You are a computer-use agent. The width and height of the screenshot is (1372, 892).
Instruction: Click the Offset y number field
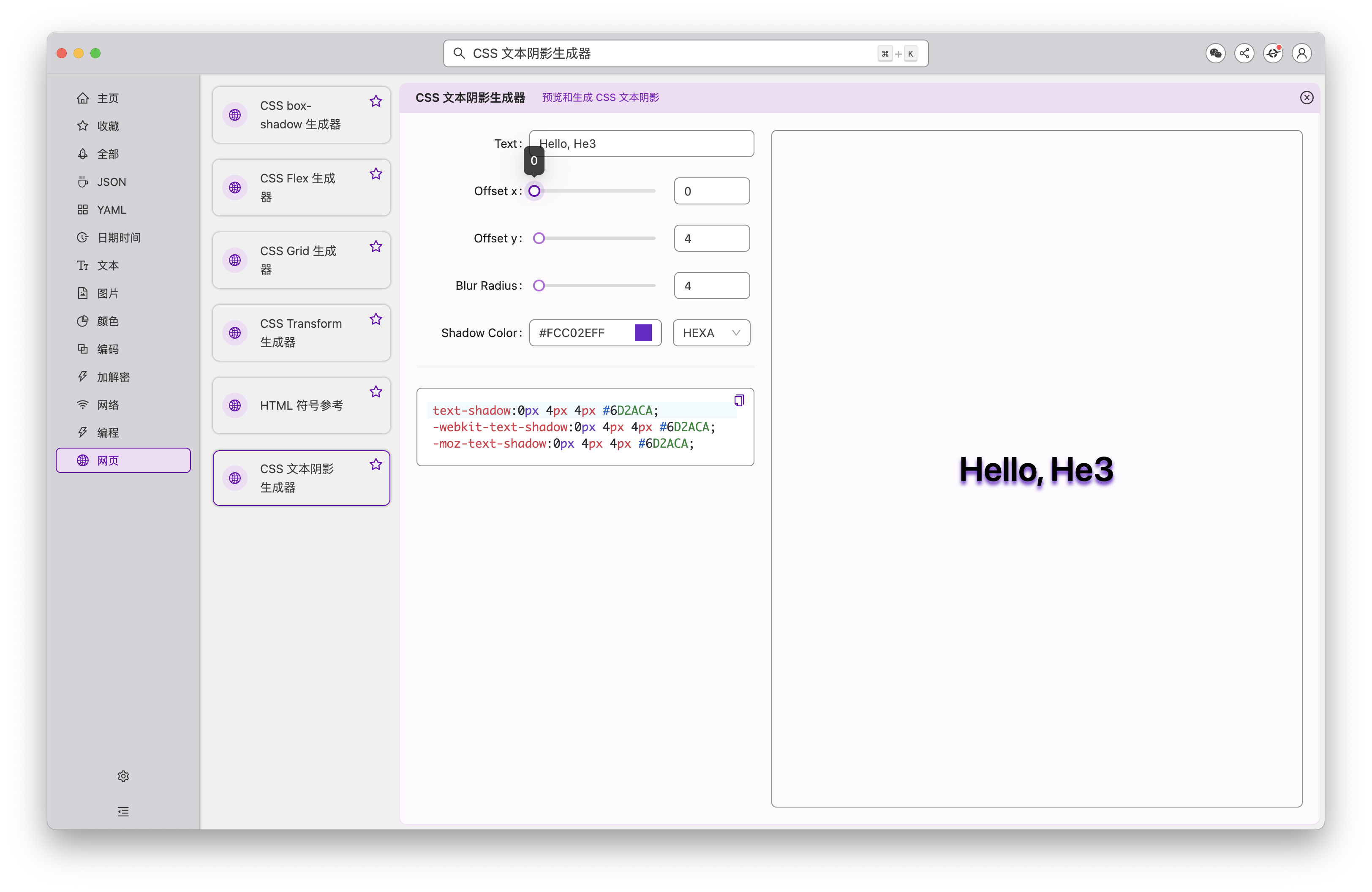(x=711, y=239)
